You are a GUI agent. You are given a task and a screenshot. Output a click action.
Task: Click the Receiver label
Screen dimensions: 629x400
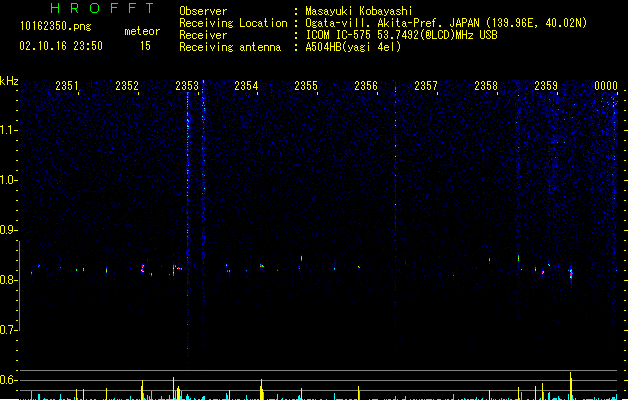(203, 35)
